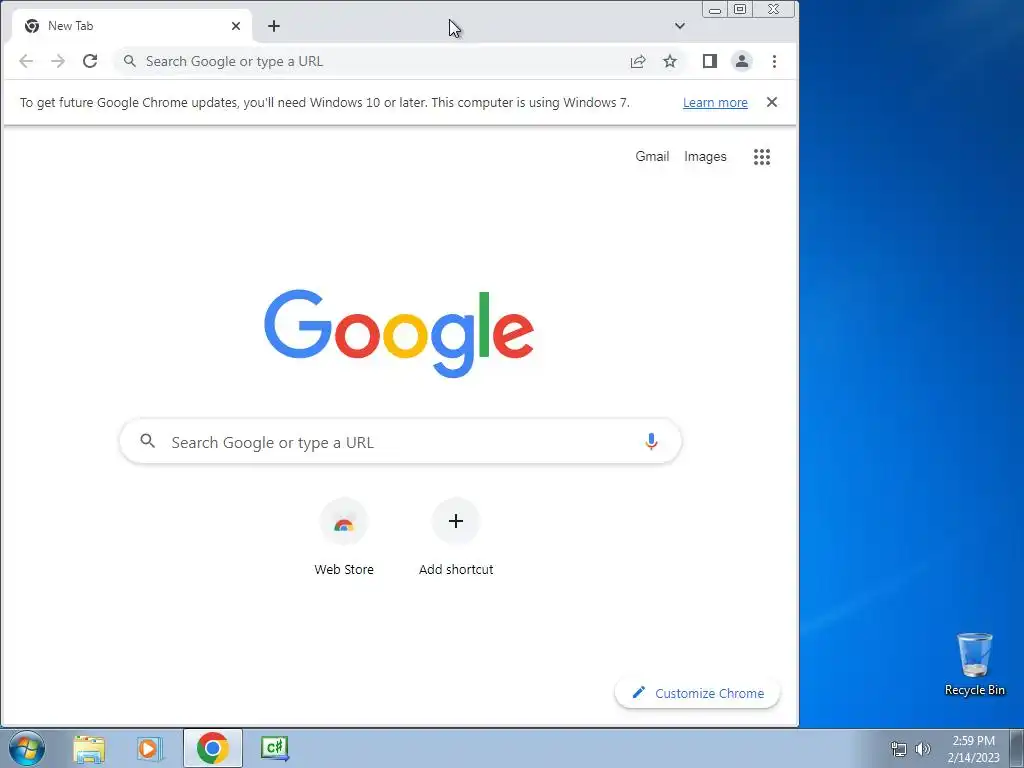Open Gmail link

pos(652,157)
